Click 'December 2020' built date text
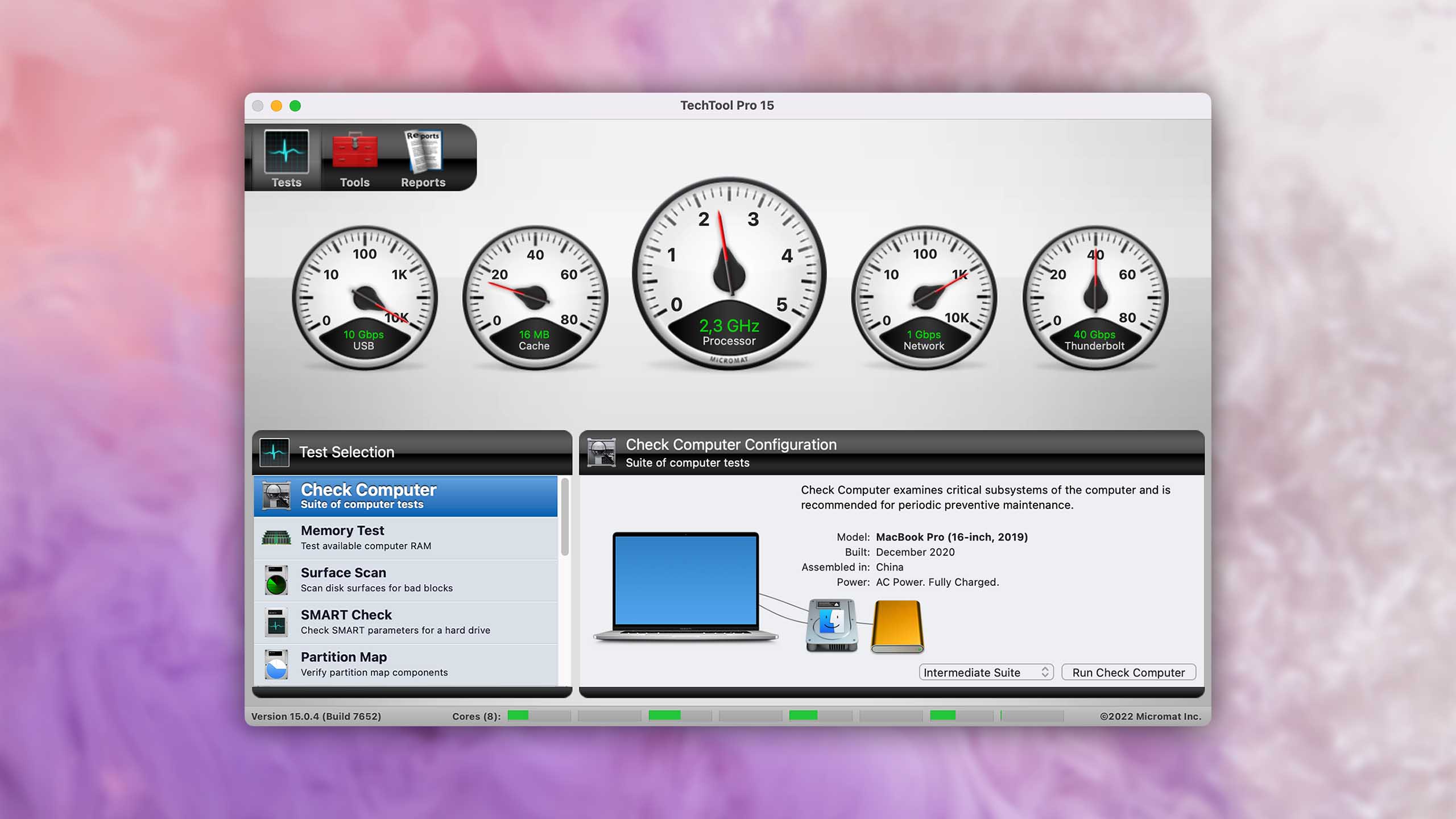The width and height of the screenshot is (1456, 819). [915, 552]
